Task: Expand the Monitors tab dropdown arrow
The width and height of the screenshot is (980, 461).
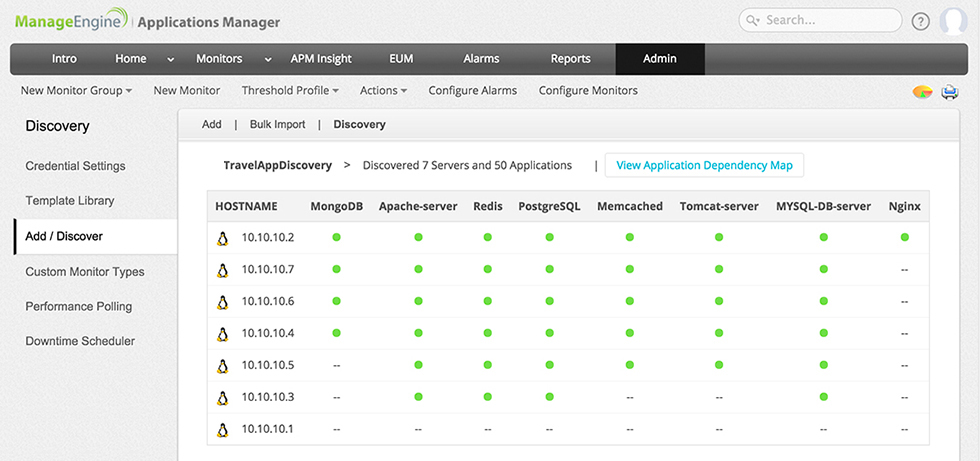Action: coord(268,60)
